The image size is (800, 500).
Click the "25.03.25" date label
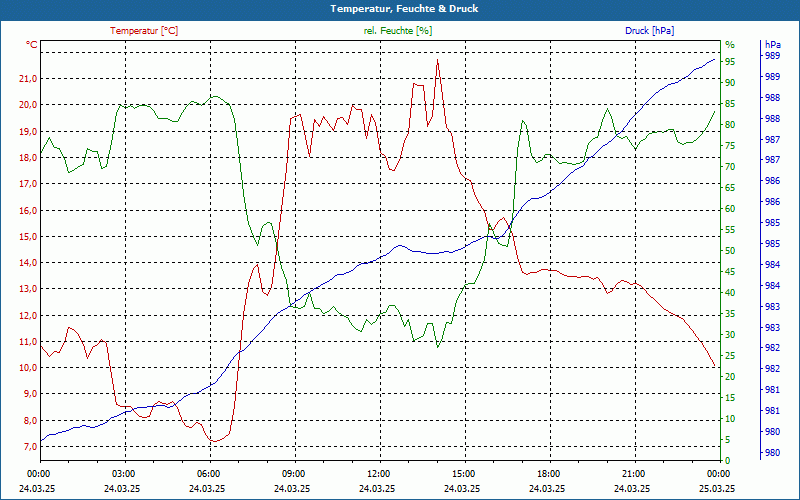tap(717, 488)
